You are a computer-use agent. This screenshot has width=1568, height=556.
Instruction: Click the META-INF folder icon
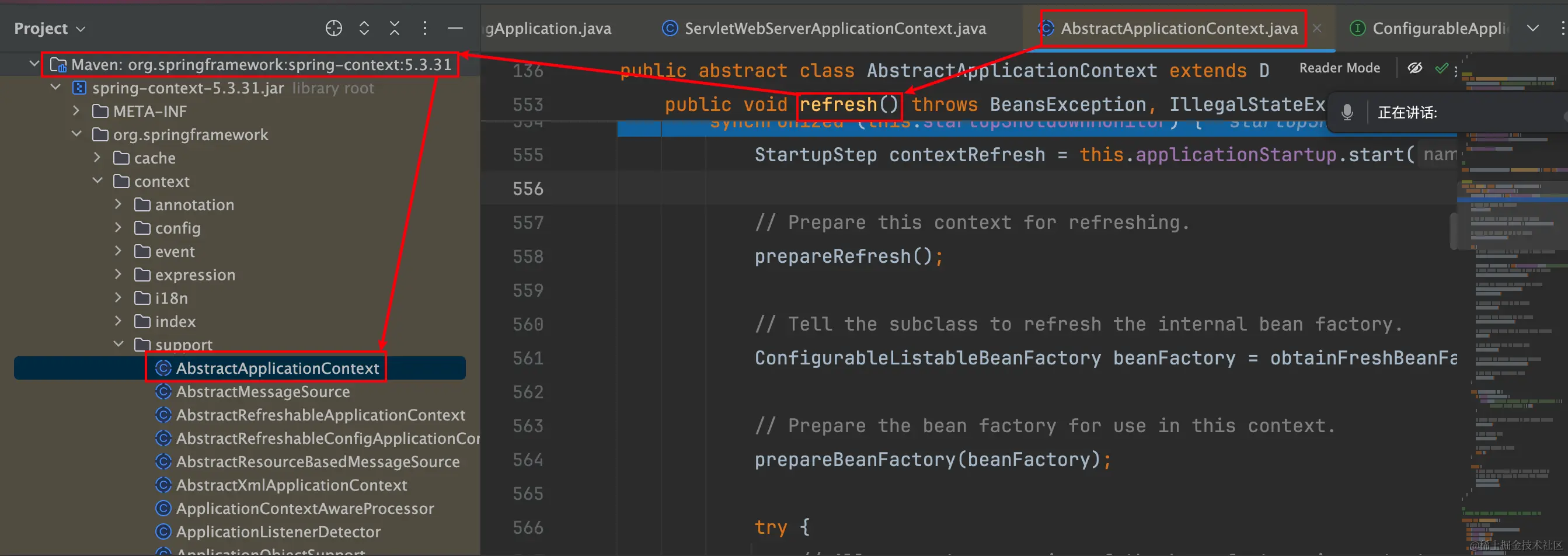[100, 112]
